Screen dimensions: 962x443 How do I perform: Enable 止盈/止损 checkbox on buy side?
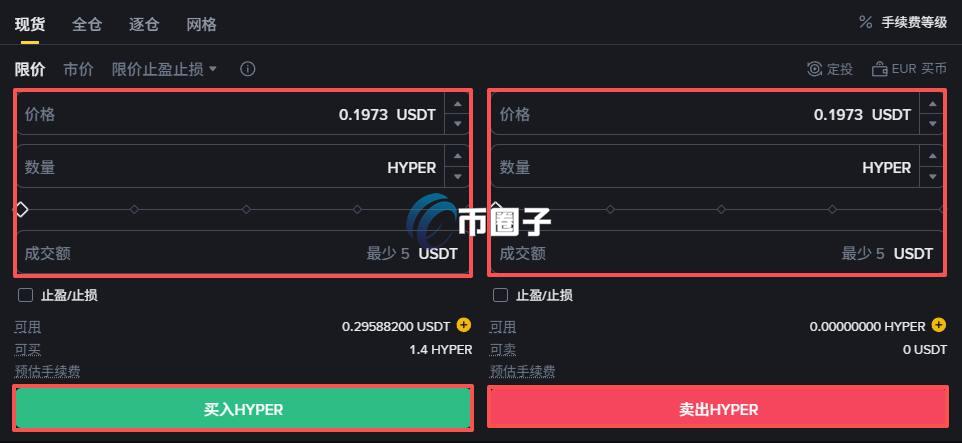25,295
